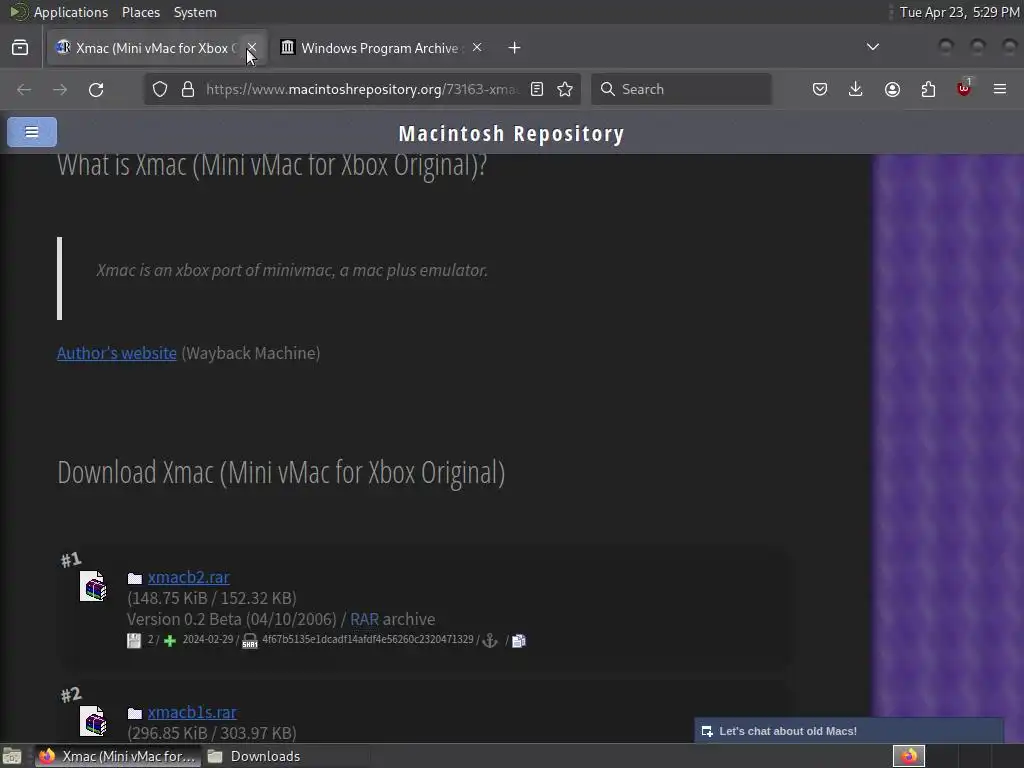Click show desktop icon in bottom panel
The height and width of the screenshot is (768, 1024).
point(12,756)
